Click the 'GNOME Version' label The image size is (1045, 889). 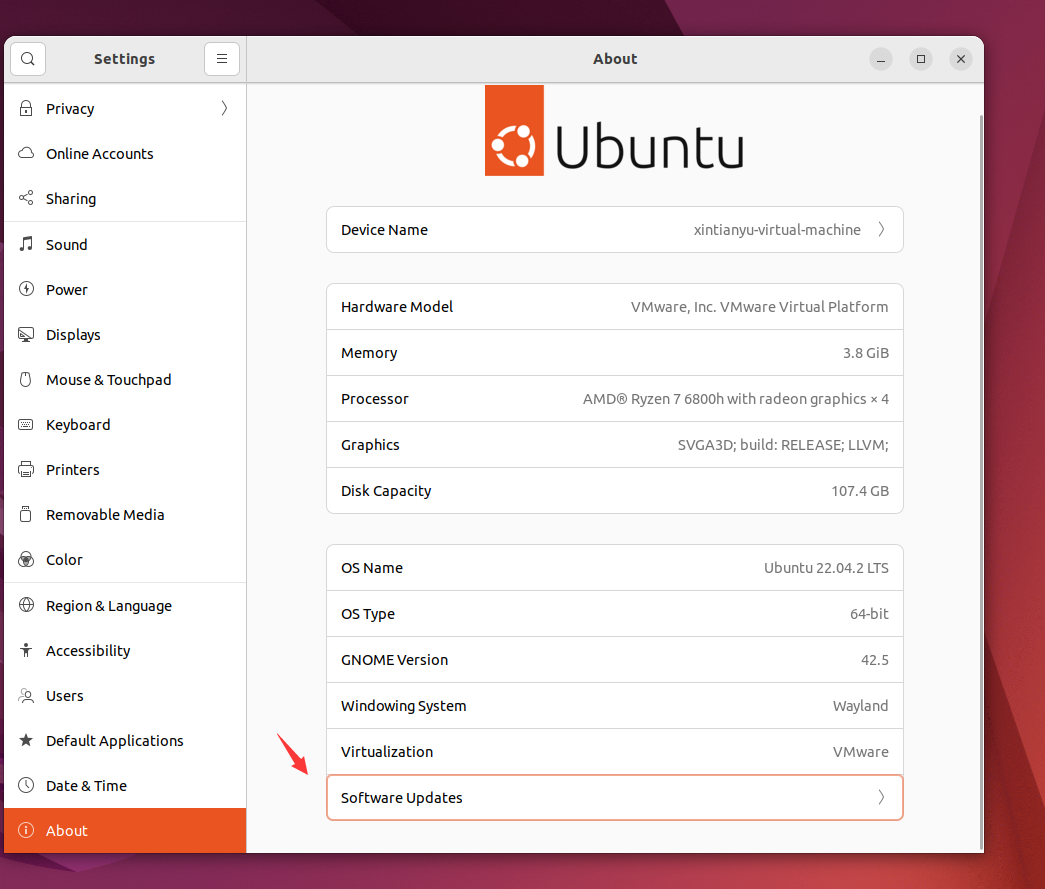[395, 660]
